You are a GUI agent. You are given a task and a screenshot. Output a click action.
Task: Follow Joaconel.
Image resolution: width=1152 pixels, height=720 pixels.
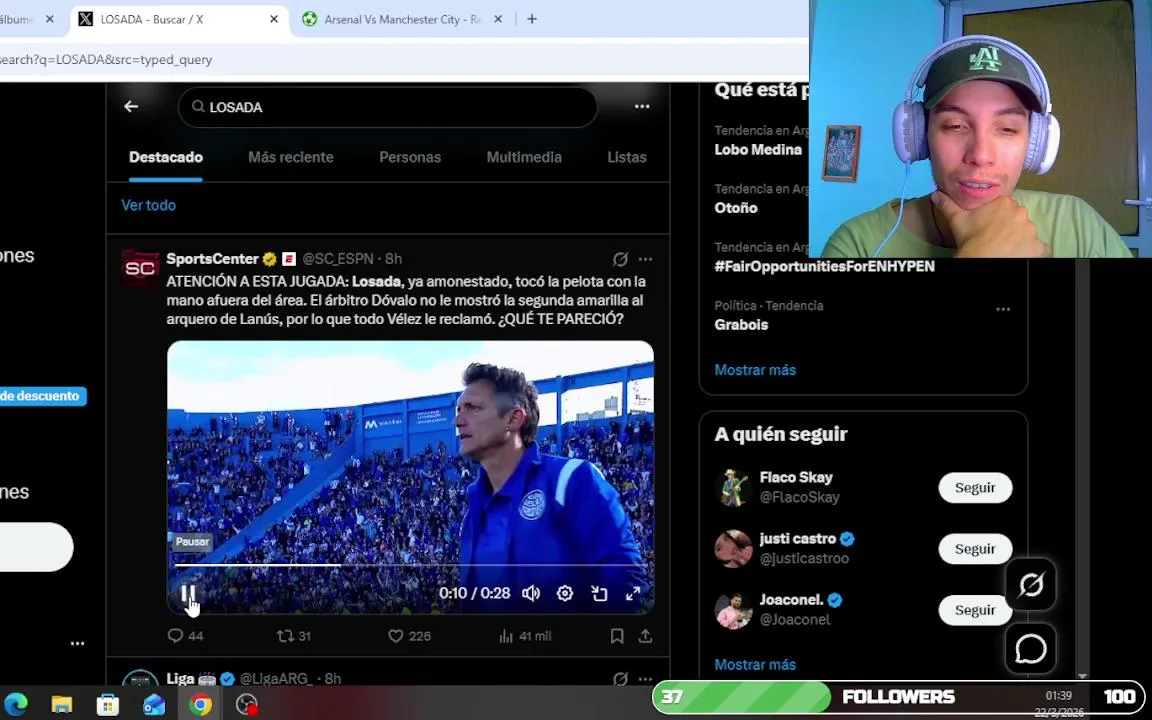point(975,611)
